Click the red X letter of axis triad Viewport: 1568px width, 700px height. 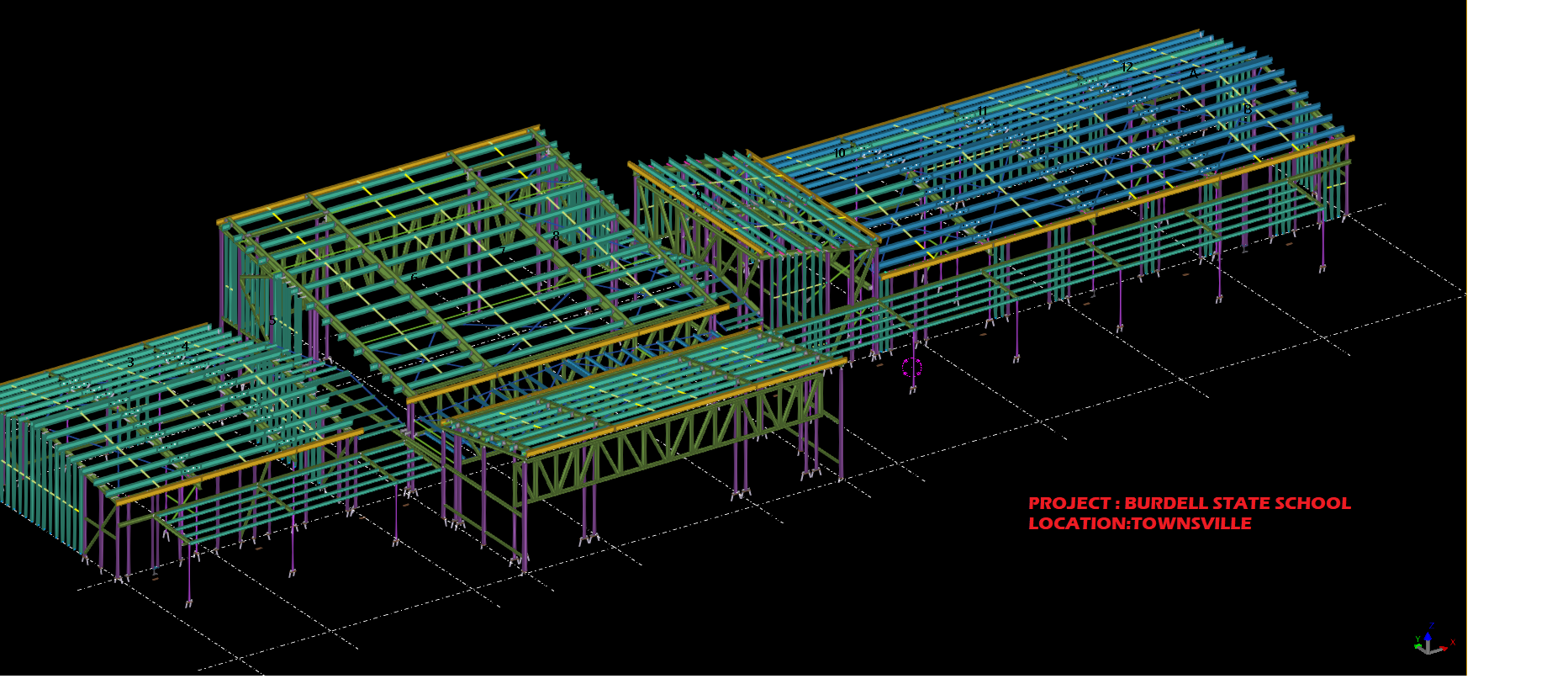[x=1453, y=643]
